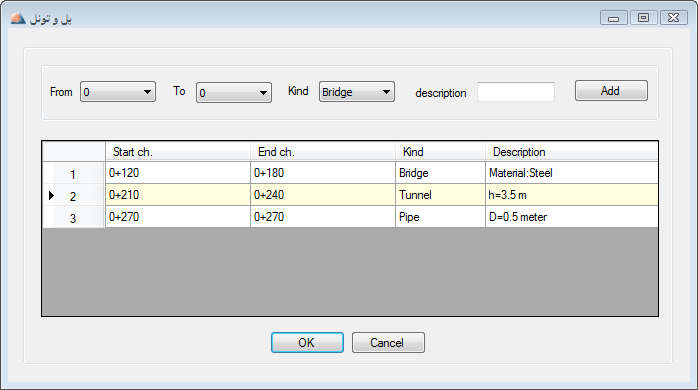Screen dimensions: 698x390
Task: Open the From chainage dropdown
Action: tap(118, 92)
